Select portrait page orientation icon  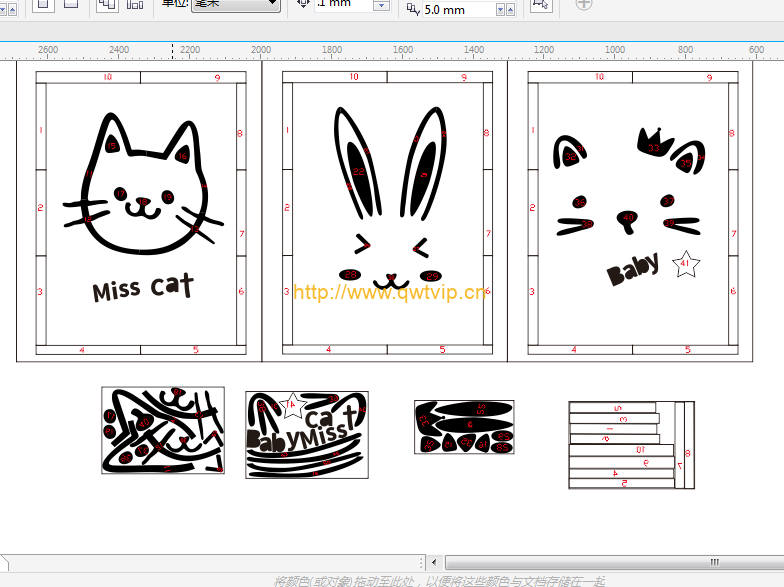pyautogui.click(x=44, y=4)
